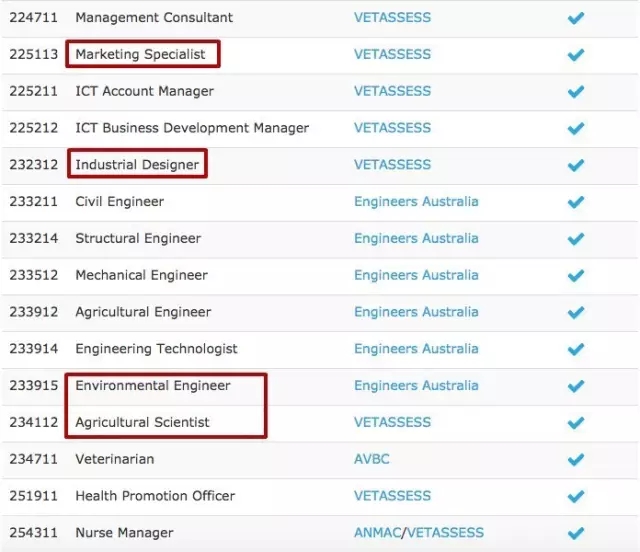Follow the AVBC link for Veterinarian
Screen dimensions: 640x552
pos(371,460)
